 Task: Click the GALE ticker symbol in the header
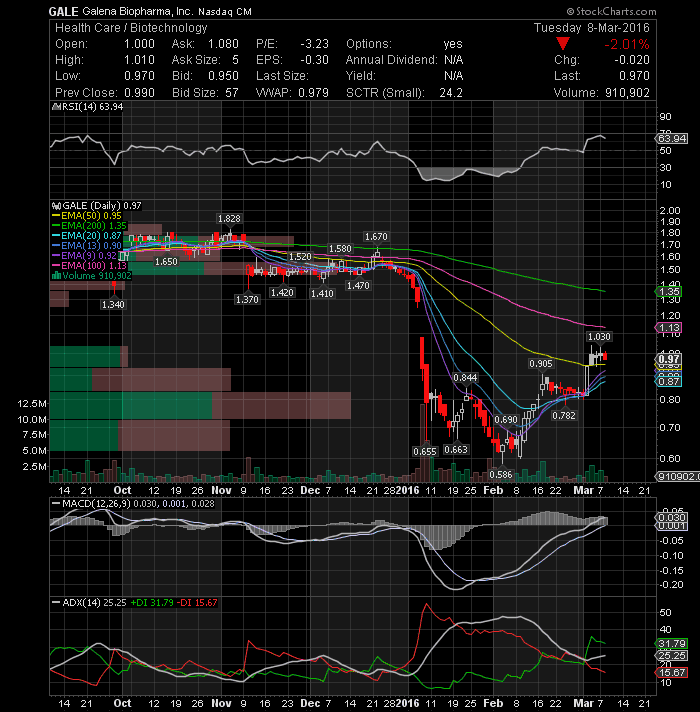[x=63, y=11]
